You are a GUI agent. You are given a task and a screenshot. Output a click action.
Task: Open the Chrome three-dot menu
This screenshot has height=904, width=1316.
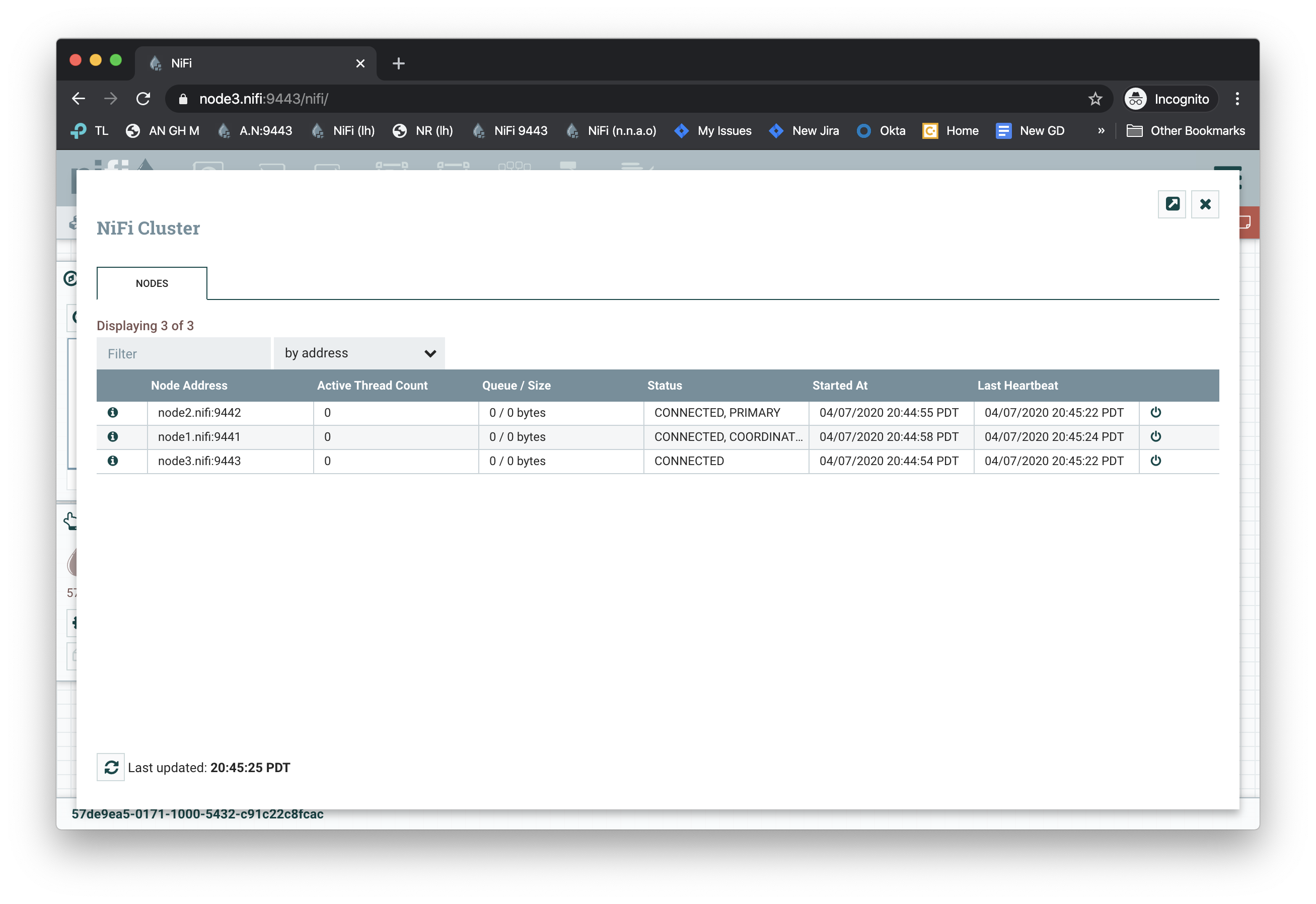[1237, 99]
